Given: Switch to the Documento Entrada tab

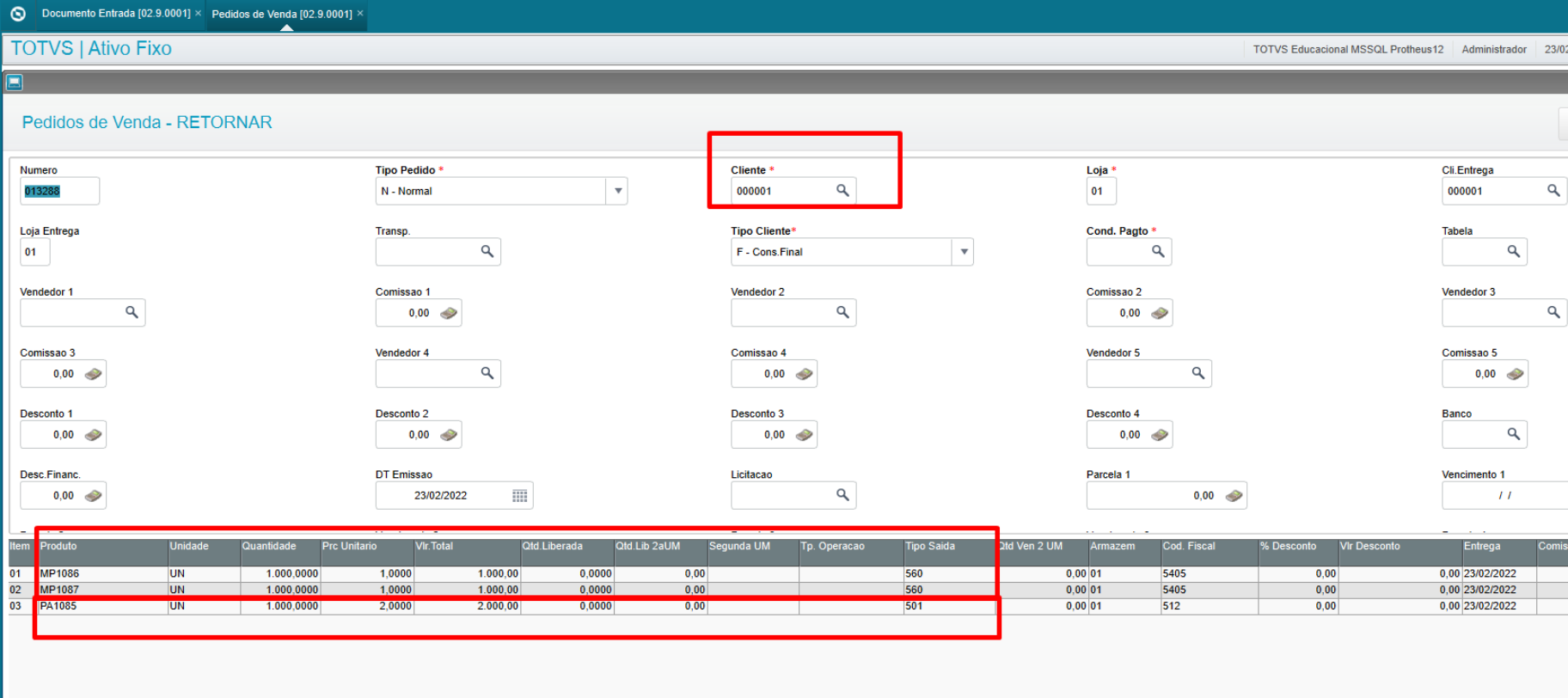Looking at the screenshot, I should (x=116, y=14).
